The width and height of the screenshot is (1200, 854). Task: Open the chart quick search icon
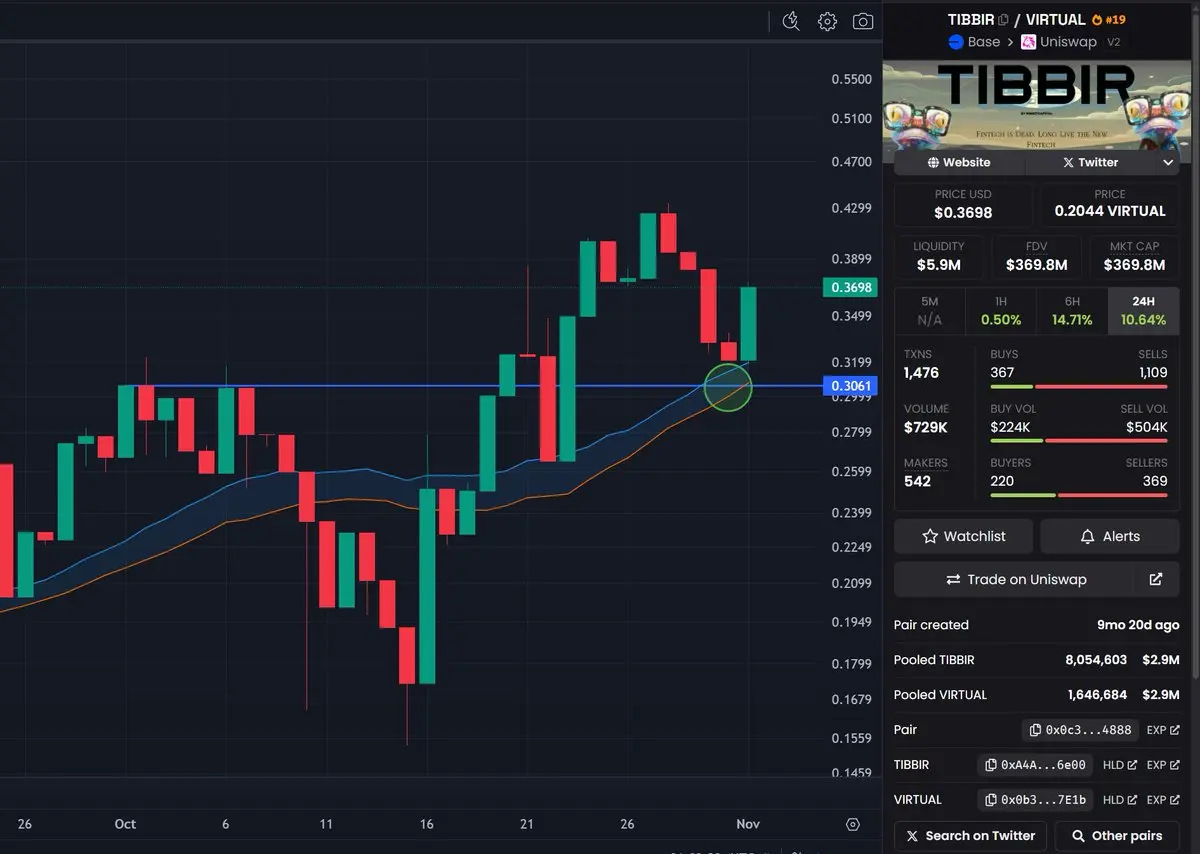(791, 21)
